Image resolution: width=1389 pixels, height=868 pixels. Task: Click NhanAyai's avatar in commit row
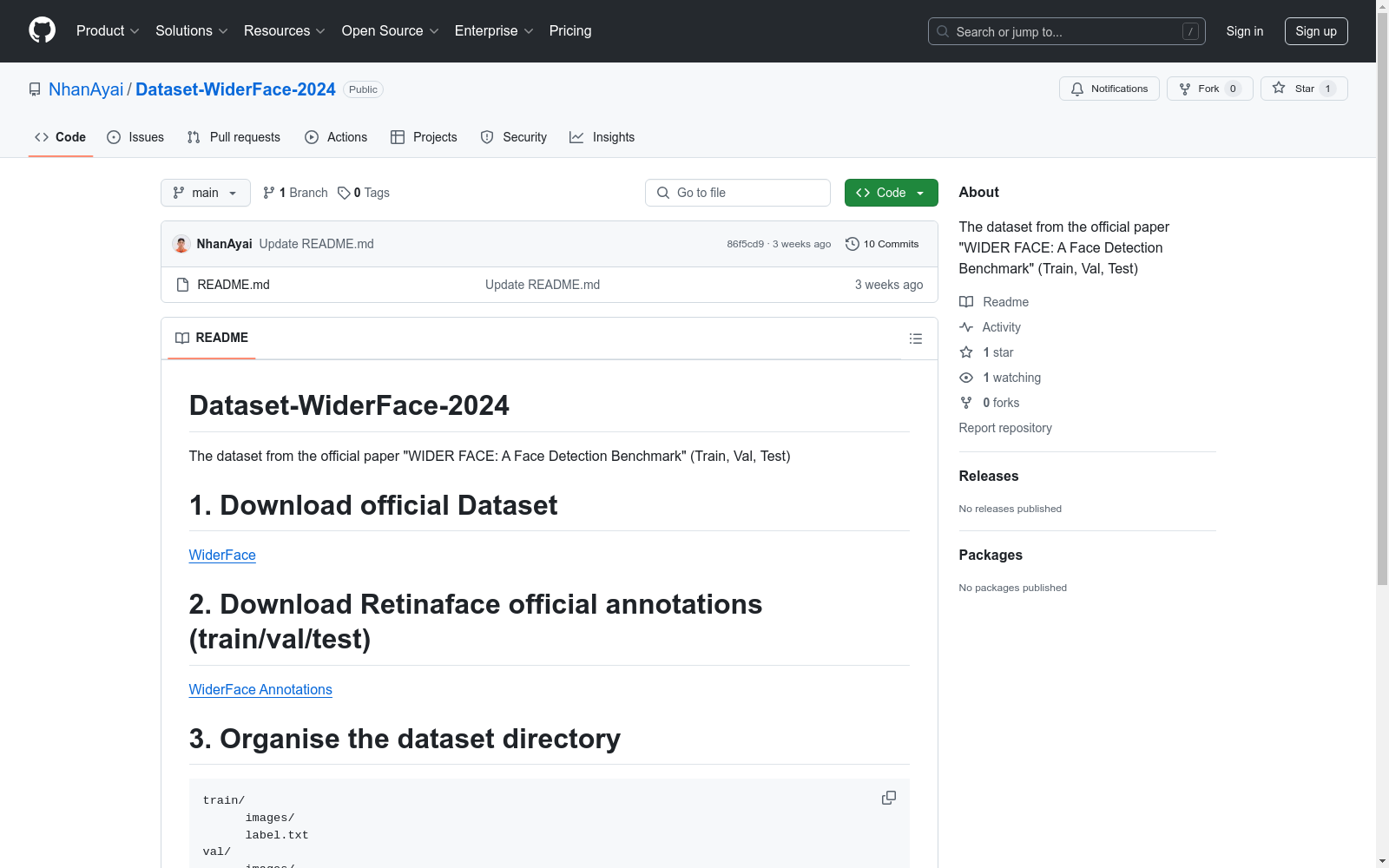[x=181, y=244]
